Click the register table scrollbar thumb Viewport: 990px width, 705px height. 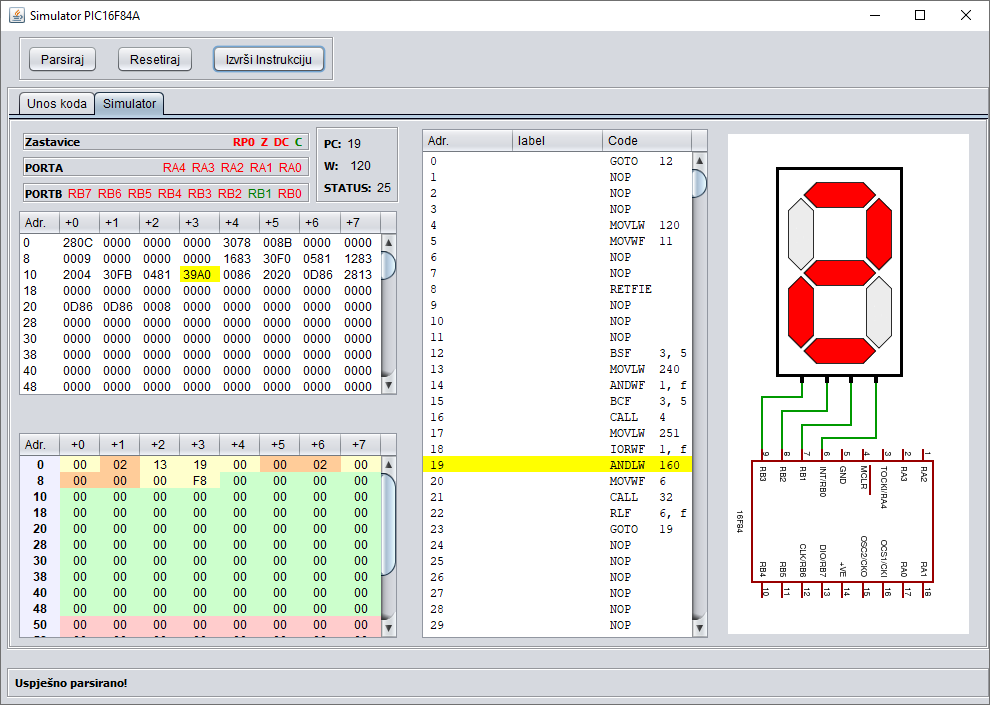(x=389, y=525)
